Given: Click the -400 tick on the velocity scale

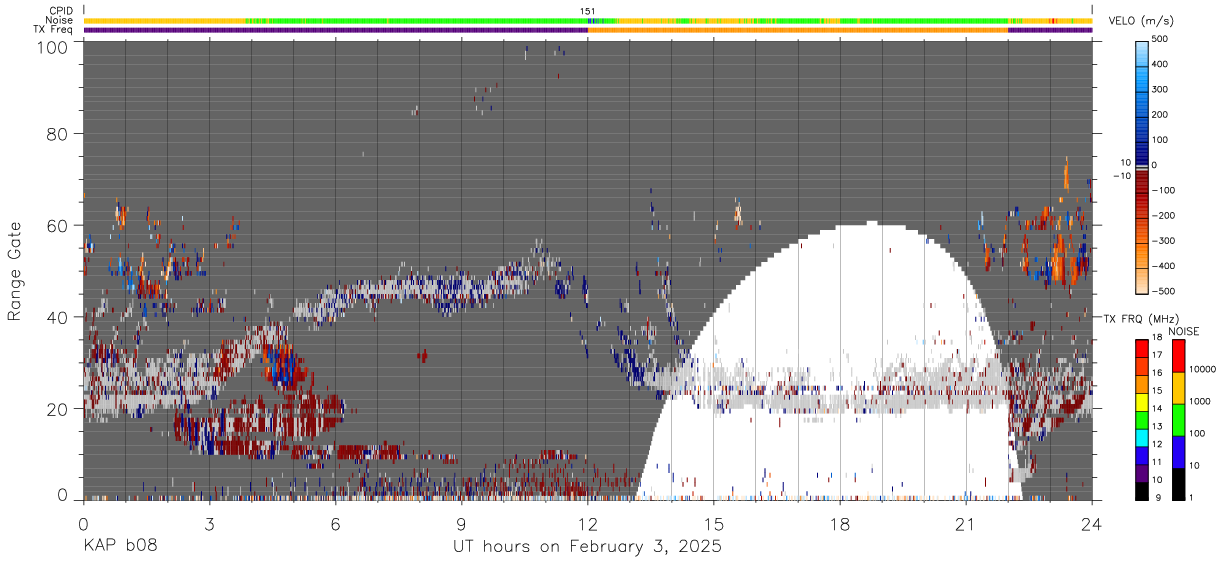Looking at the screenshot, I should [1164, 266].
